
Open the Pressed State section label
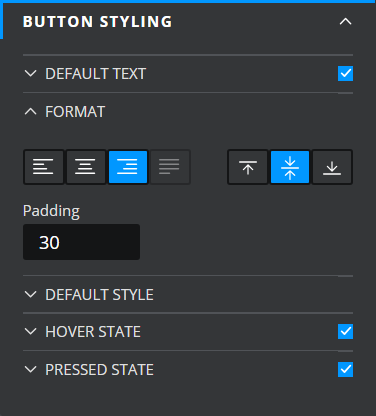[99, 370]
